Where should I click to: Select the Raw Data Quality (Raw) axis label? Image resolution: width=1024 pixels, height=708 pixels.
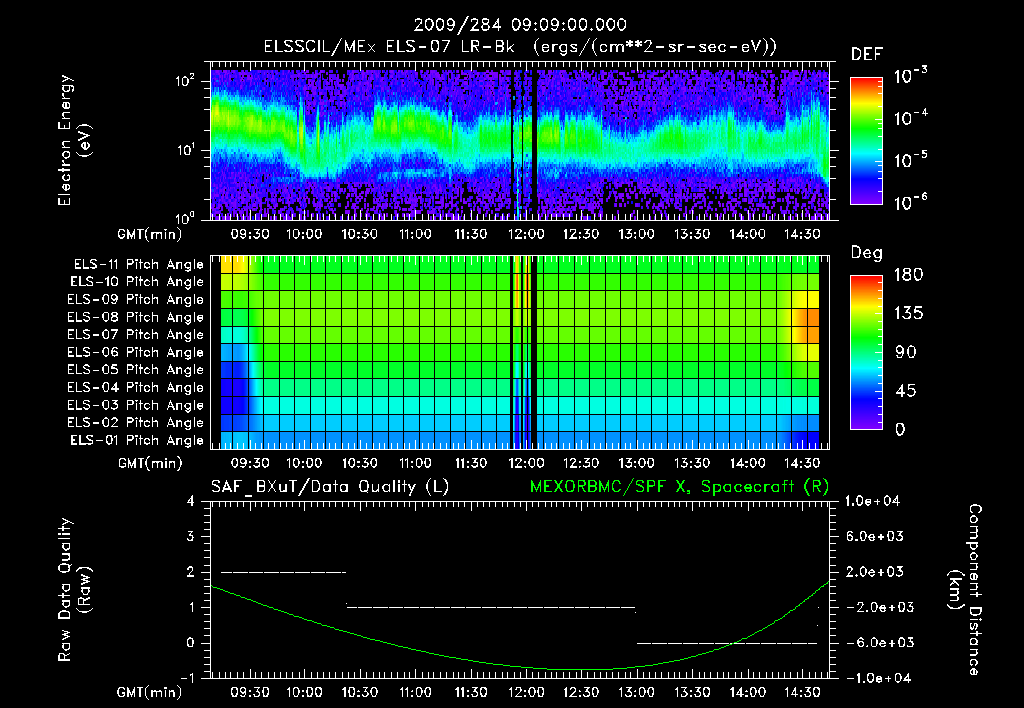coord(74,590)
